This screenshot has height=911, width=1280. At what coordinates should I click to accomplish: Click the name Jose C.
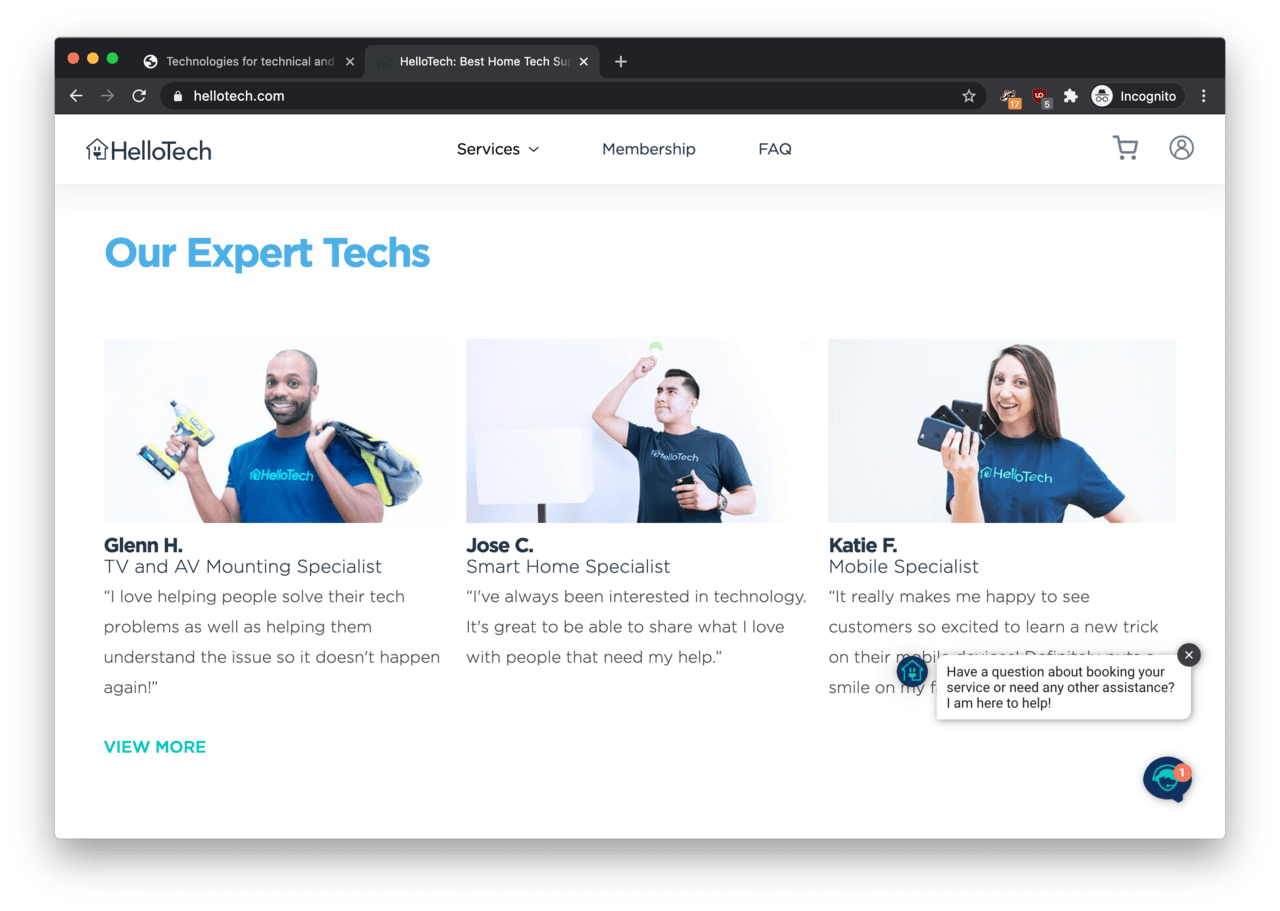[x=500, y=545]
